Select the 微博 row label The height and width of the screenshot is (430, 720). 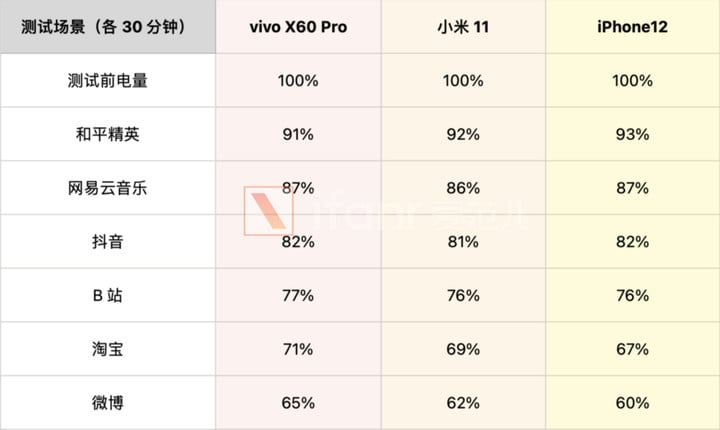(107, 403)
